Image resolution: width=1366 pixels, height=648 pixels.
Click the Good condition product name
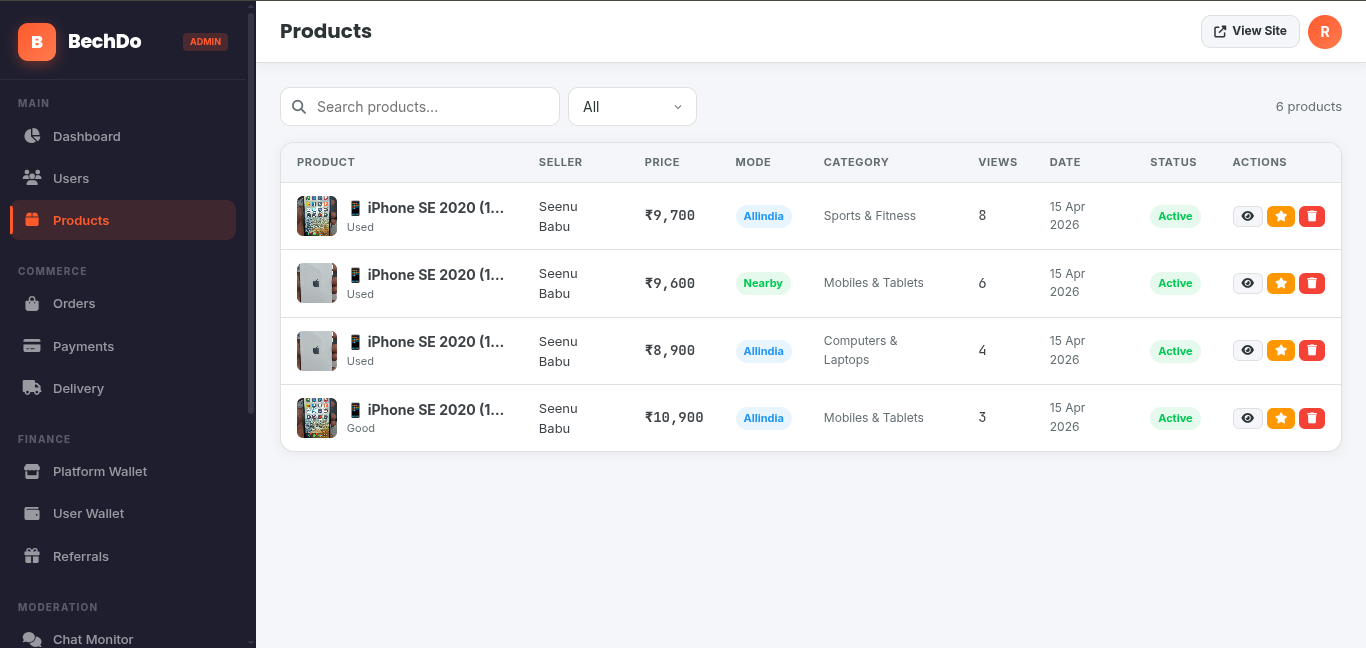(426, 409)
